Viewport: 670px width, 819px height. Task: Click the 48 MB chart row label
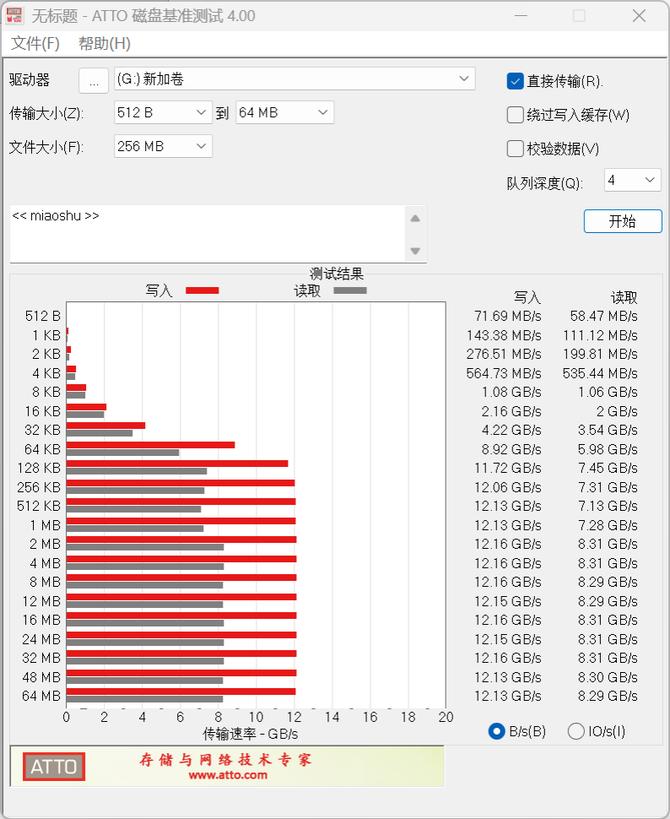[x=42, y=677]
